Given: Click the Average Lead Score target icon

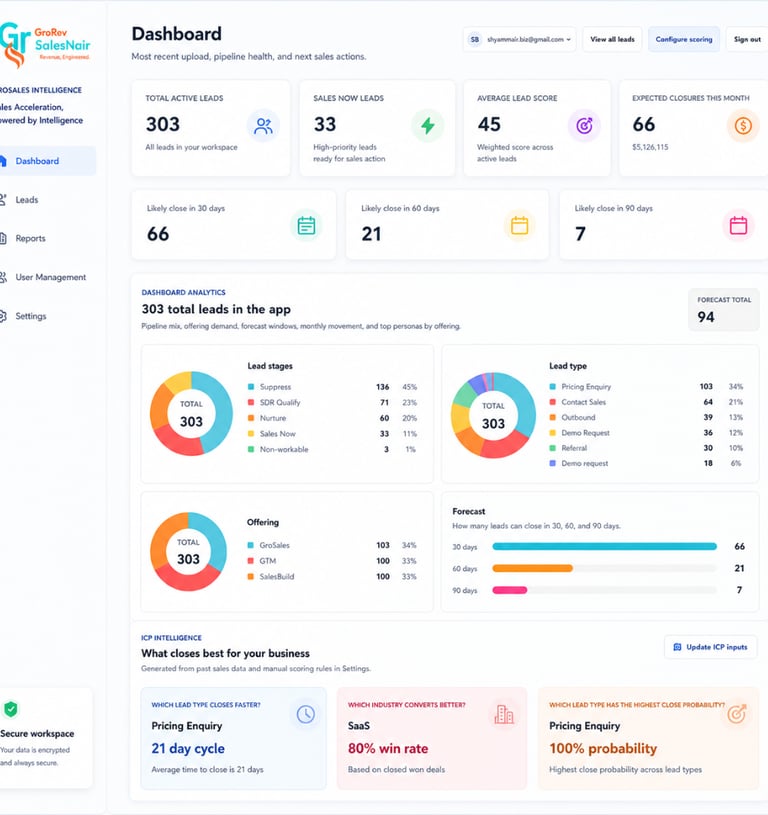Looking at the screenshot, I should pos(584,126).
